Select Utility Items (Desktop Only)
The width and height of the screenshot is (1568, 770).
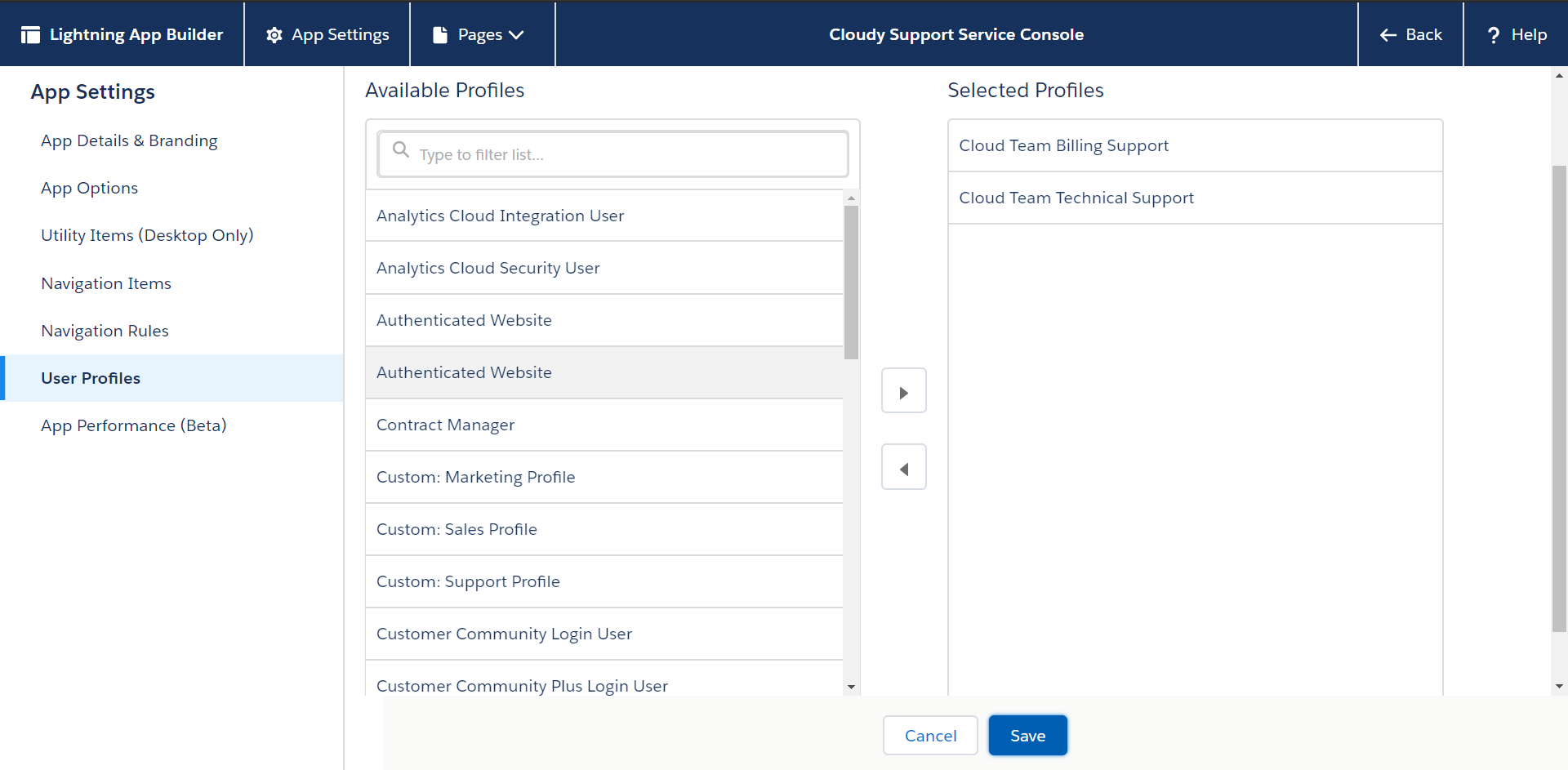tap(147, 235)
